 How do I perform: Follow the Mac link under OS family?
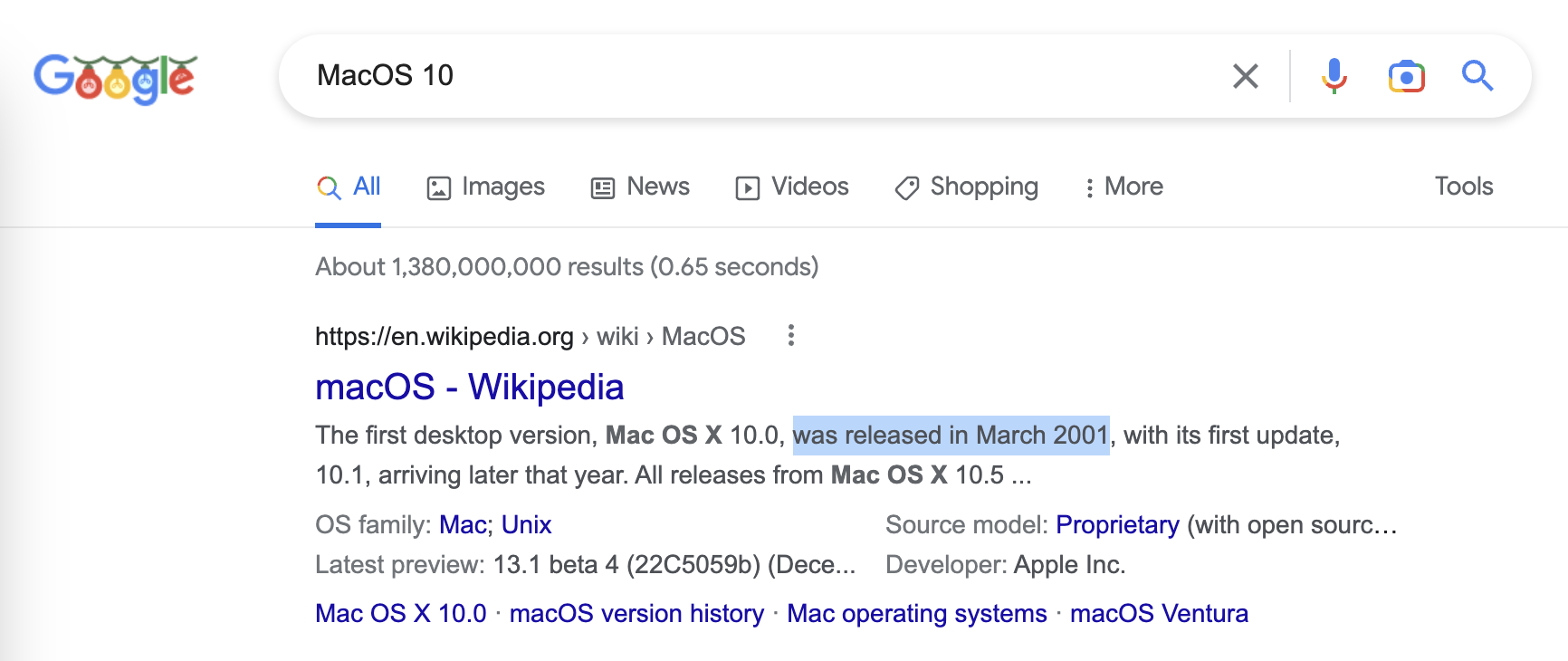point(463,525)
